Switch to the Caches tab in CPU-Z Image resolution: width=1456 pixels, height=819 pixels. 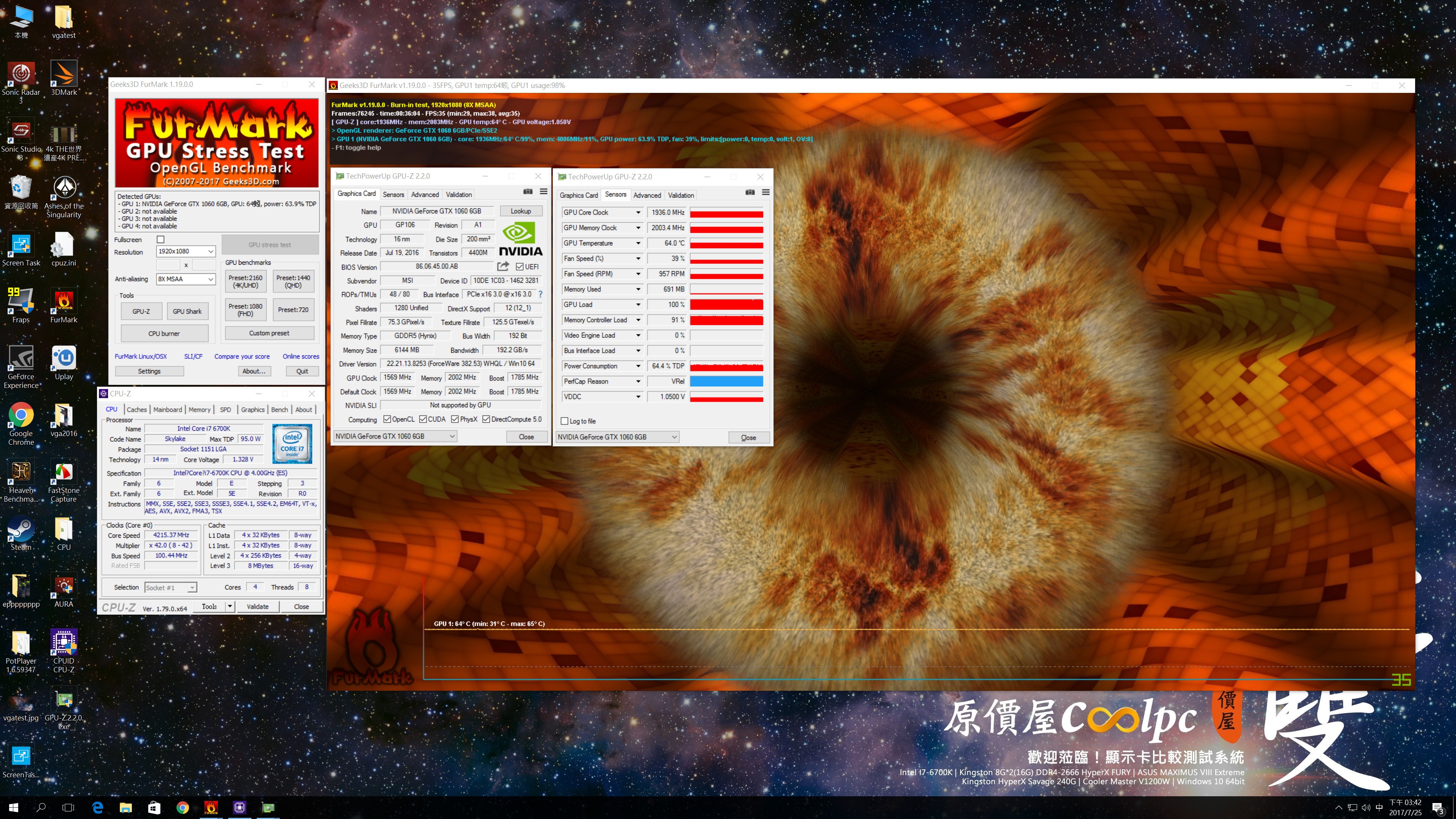pos(137,410)
